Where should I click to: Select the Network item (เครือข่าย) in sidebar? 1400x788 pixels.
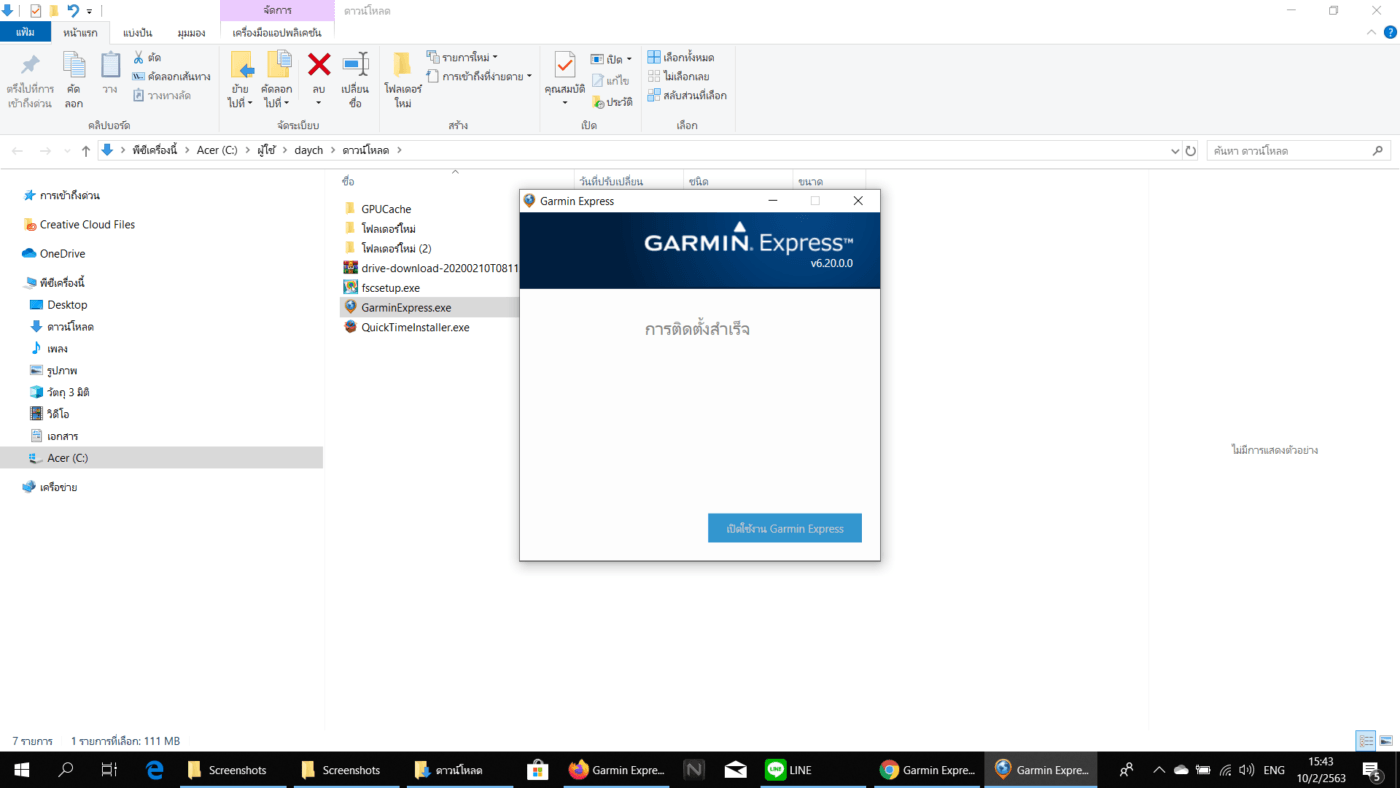pos(59,487)
